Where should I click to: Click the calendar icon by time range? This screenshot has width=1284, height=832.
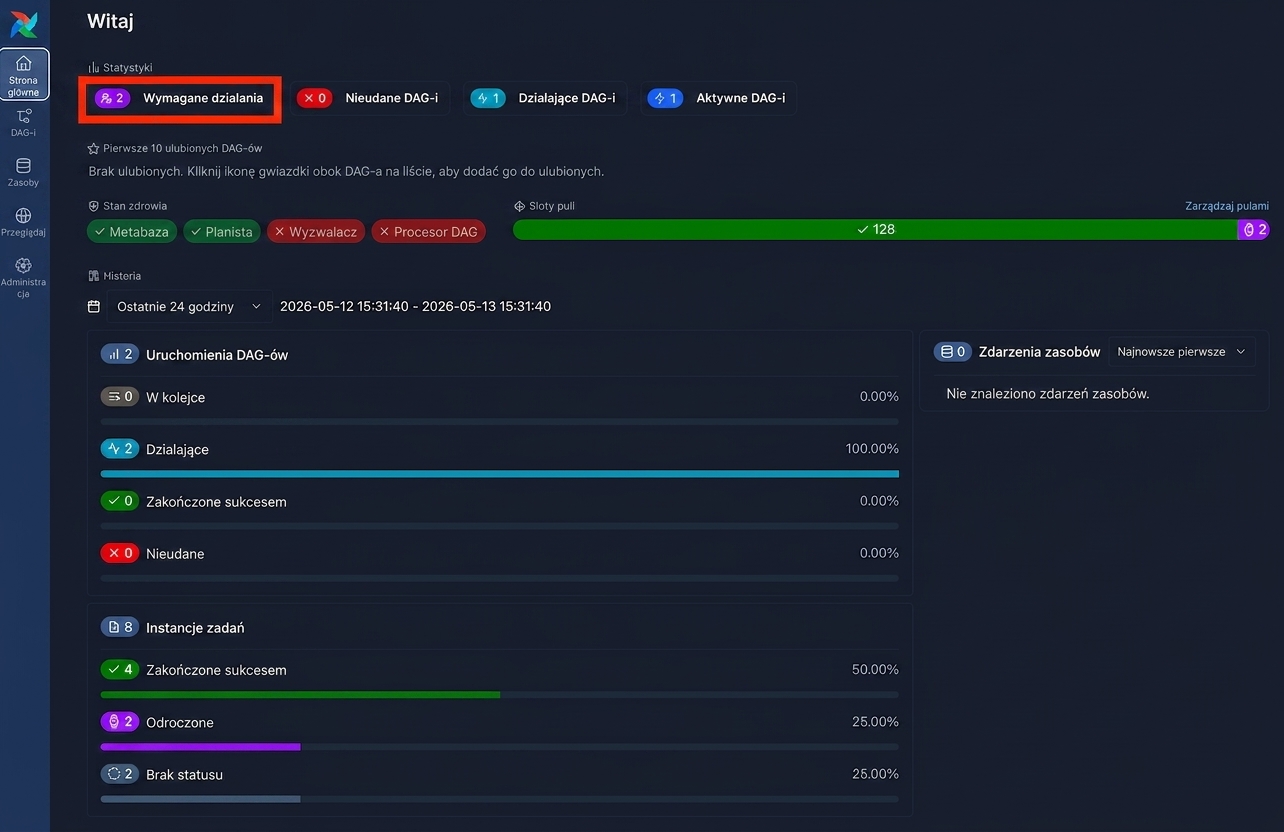pos(94,306)
